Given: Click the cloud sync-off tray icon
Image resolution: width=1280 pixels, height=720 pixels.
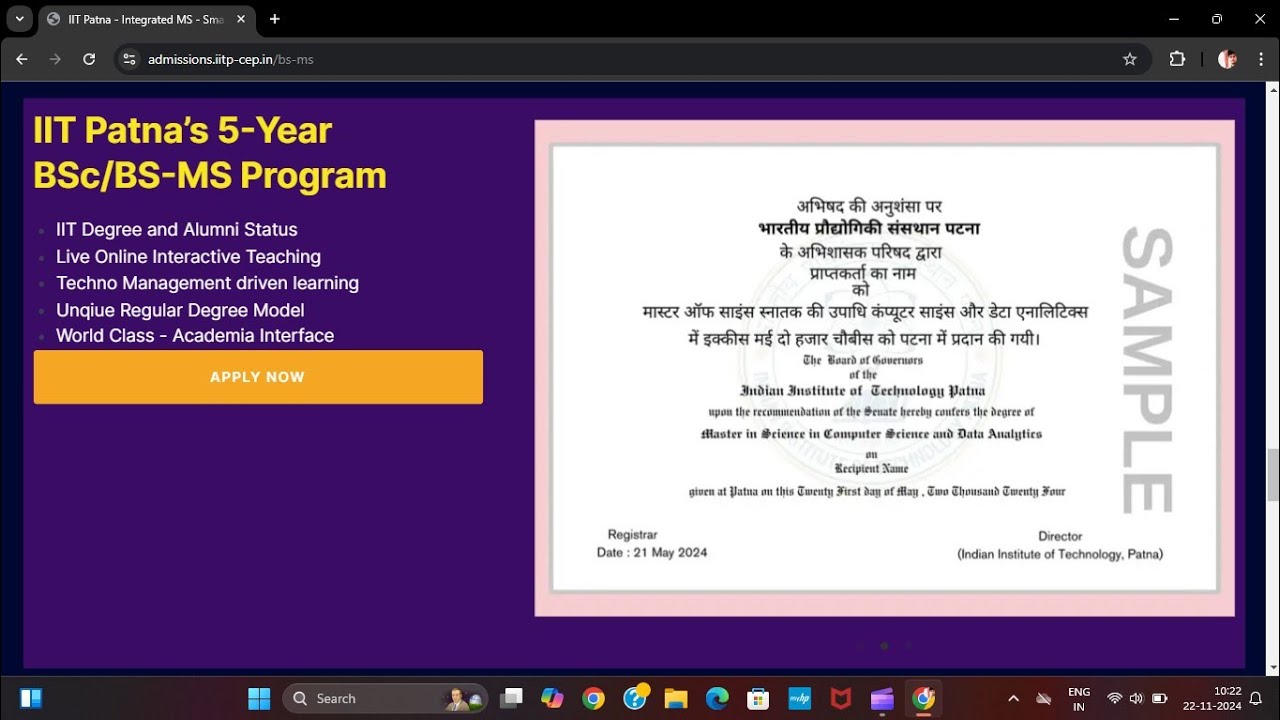Looking at the screenshot, I should 1044,698.
